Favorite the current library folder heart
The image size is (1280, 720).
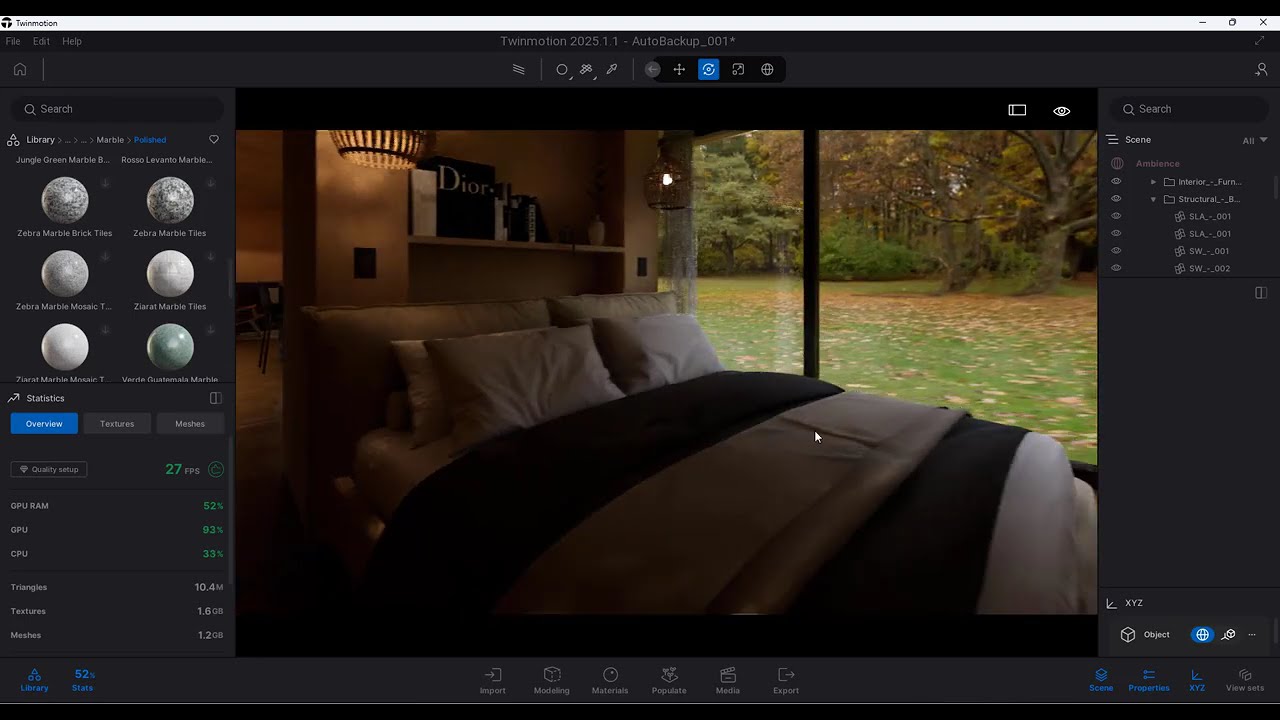[x=213, y=139]
